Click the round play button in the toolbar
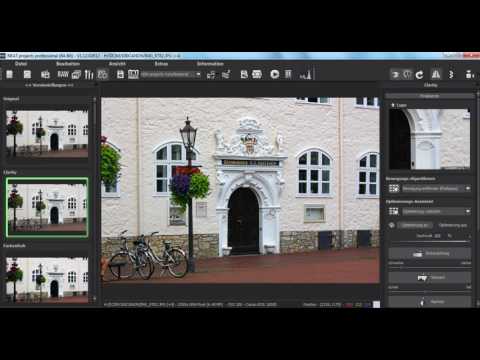Image resolution: width=480 pixels, height=360 pixels. (275, 74)
